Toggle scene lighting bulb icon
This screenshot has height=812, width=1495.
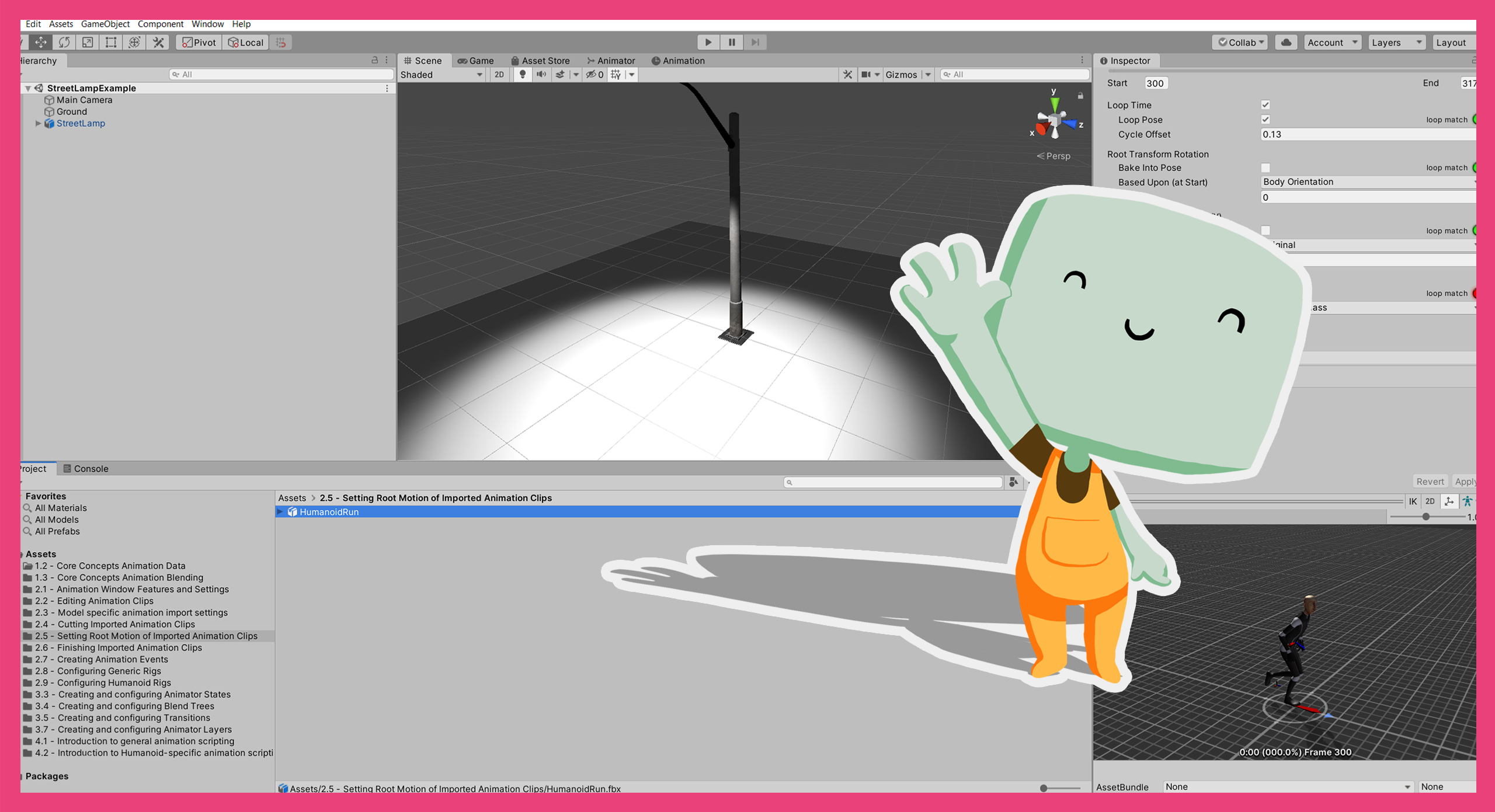523,75
